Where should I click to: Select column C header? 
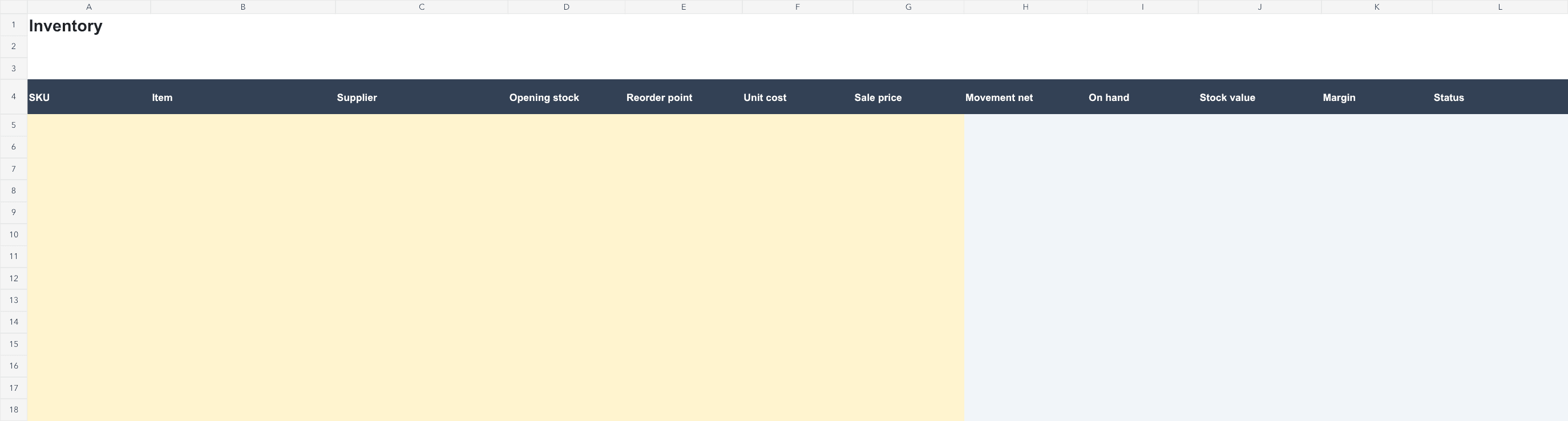click(421, 7)
